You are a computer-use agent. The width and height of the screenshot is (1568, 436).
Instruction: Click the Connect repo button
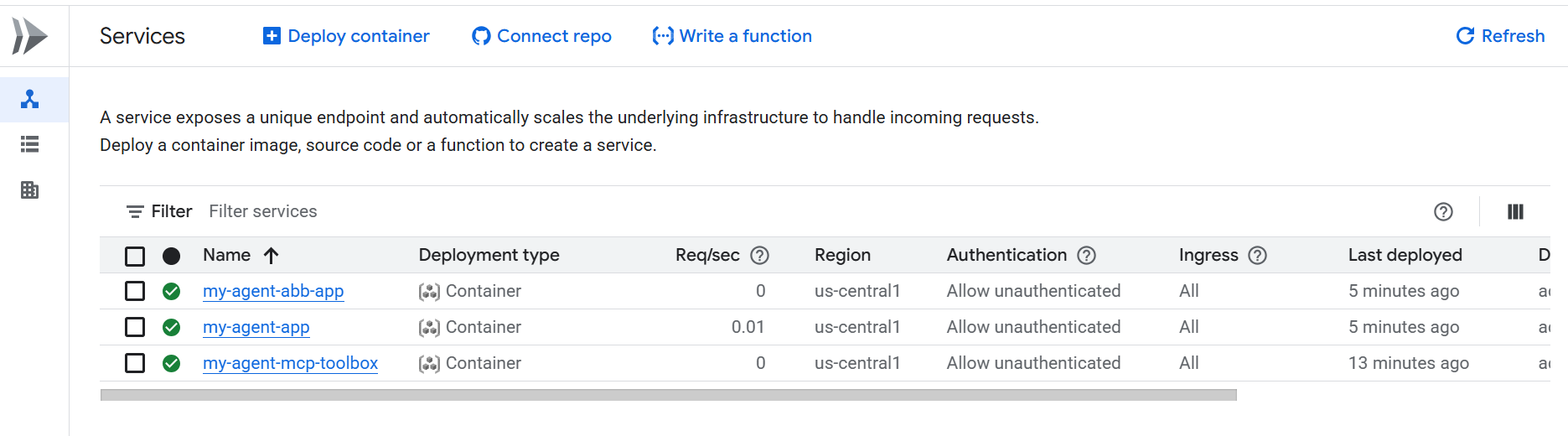pyautogui.click(x=541, y=36)
